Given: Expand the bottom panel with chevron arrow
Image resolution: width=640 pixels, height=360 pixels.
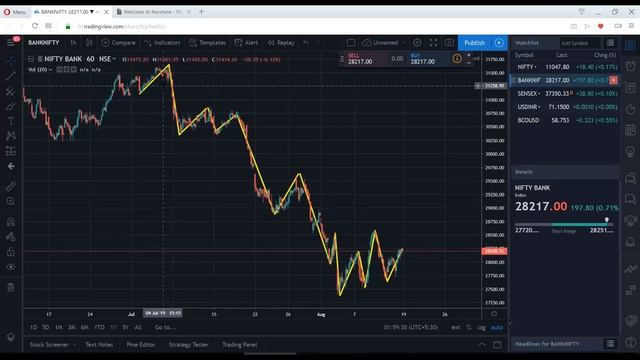Looking at the screenshot, I should 482,344.
